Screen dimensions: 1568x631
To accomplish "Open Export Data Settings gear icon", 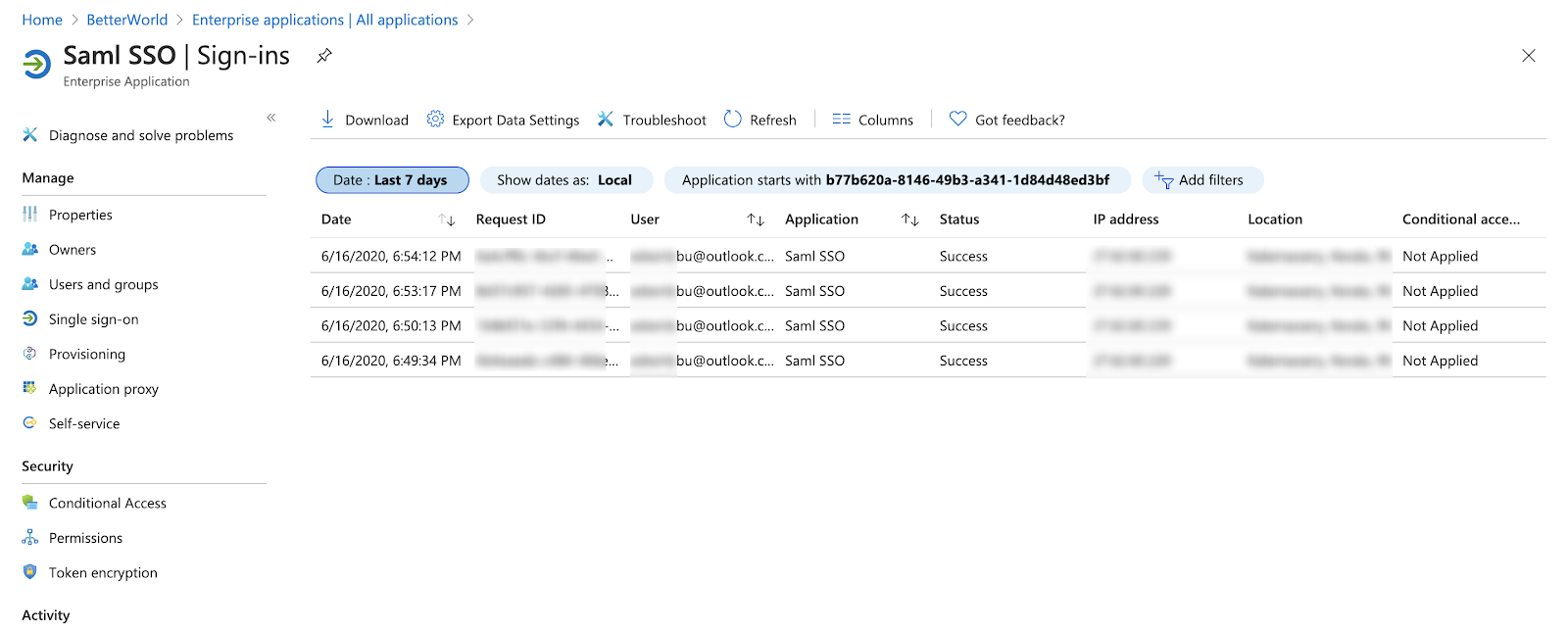I will coord(435,120).
